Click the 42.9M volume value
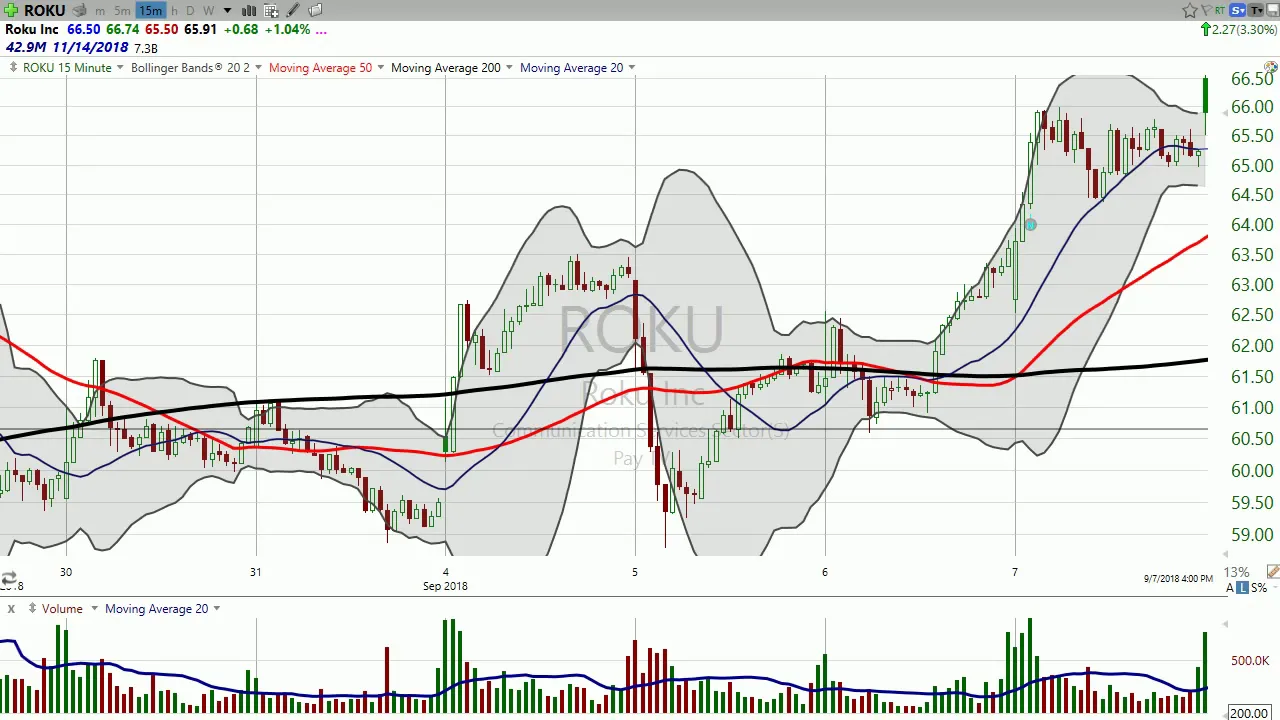The width and height of the screenshot is (1280, 720). 25,48
